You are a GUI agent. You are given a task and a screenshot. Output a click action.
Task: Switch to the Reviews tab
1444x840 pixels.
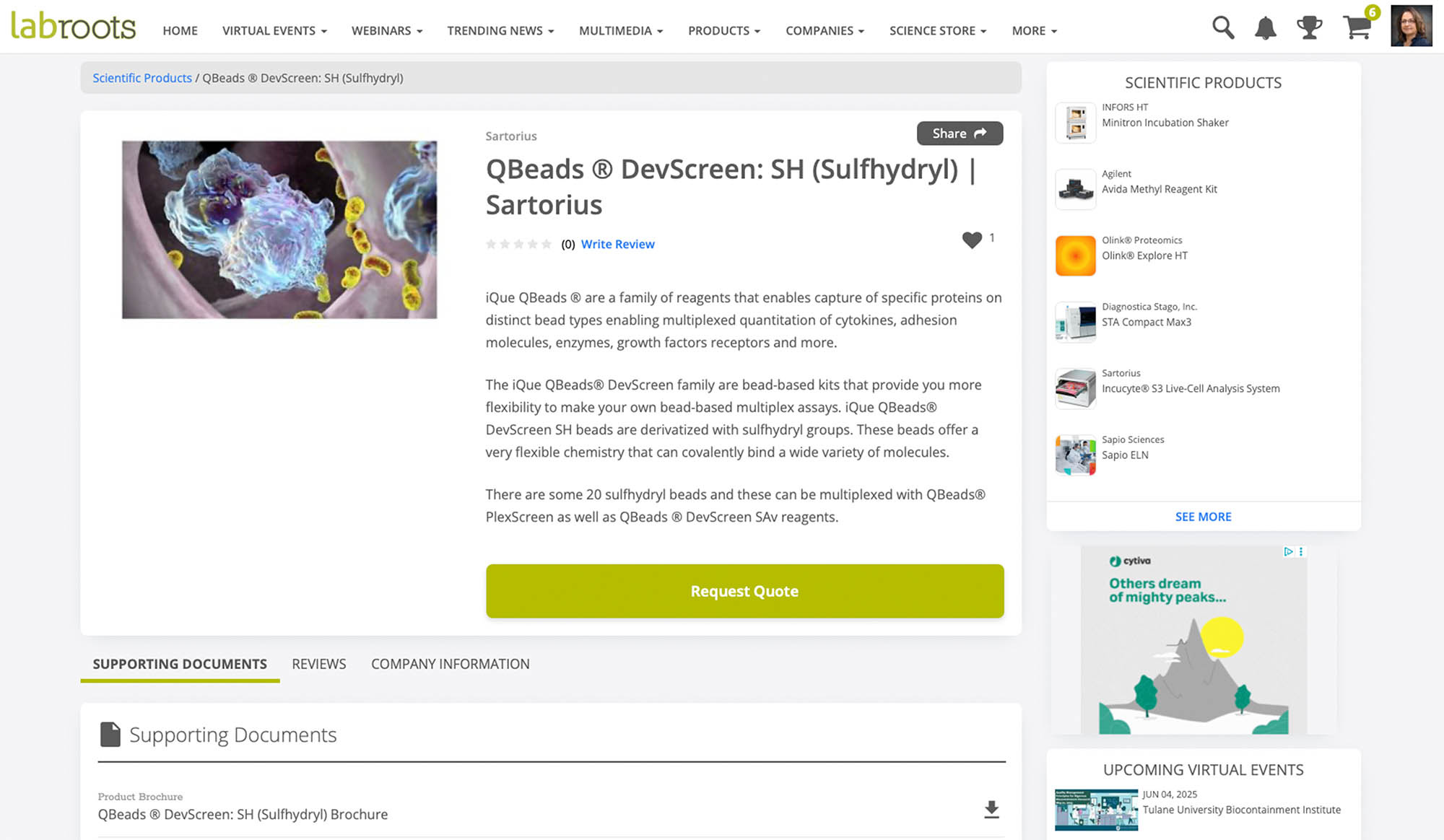click(x=319, y=664)
